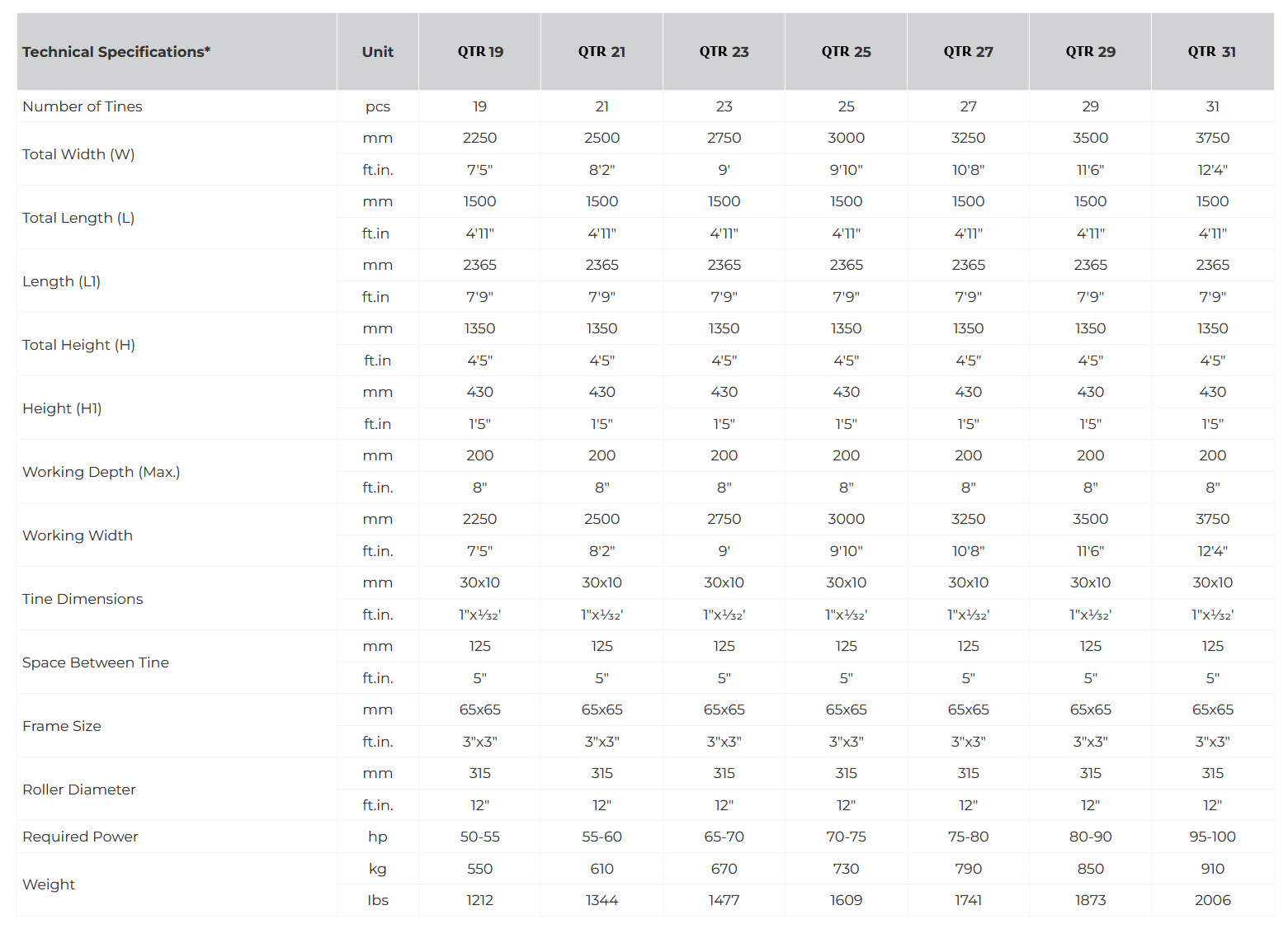
Task: Select the Total Height (H) row label
Action: [x=78, y=345]
